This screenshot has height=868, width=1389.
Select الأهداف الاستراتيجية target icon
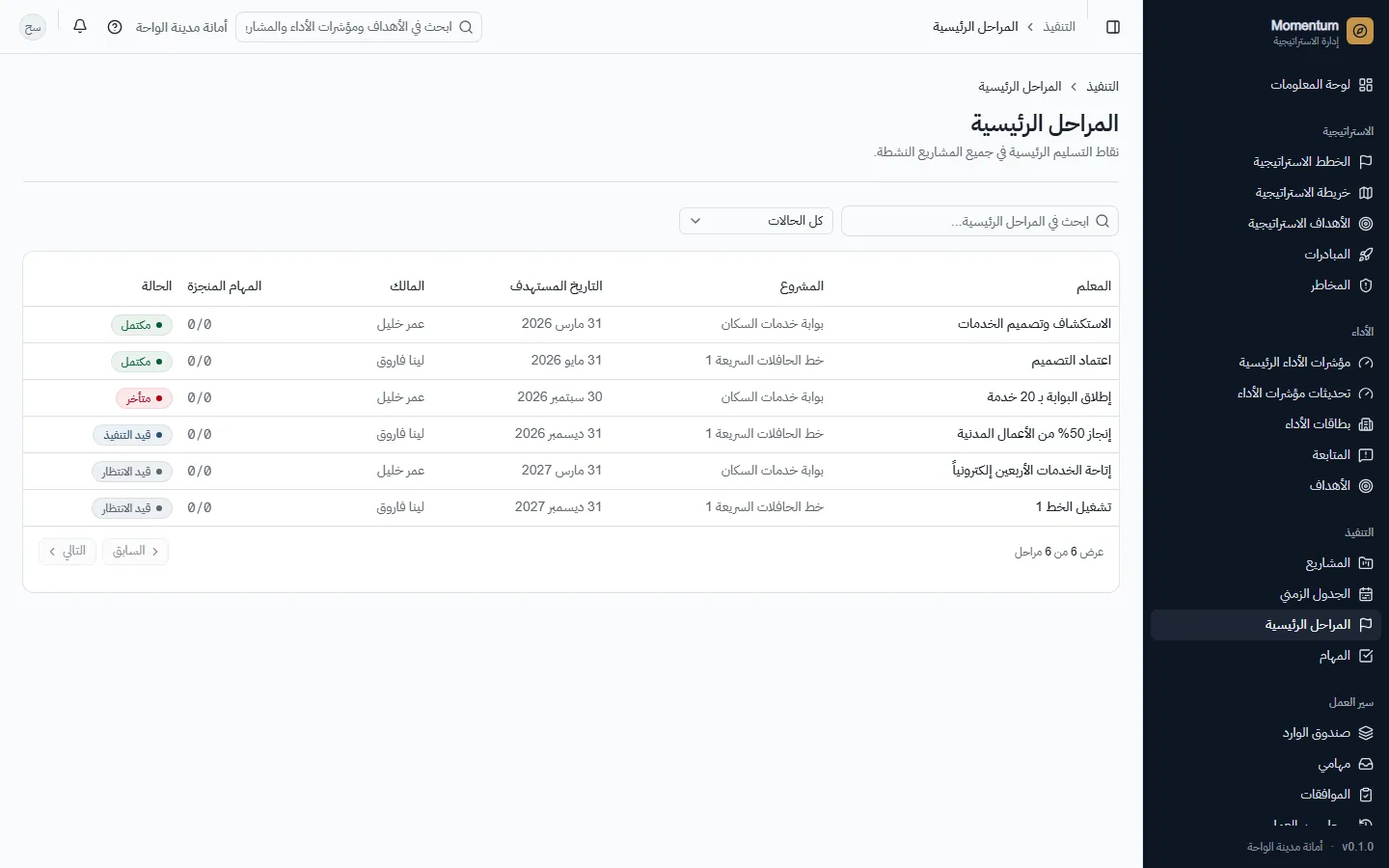click(x=1366, y=224)
